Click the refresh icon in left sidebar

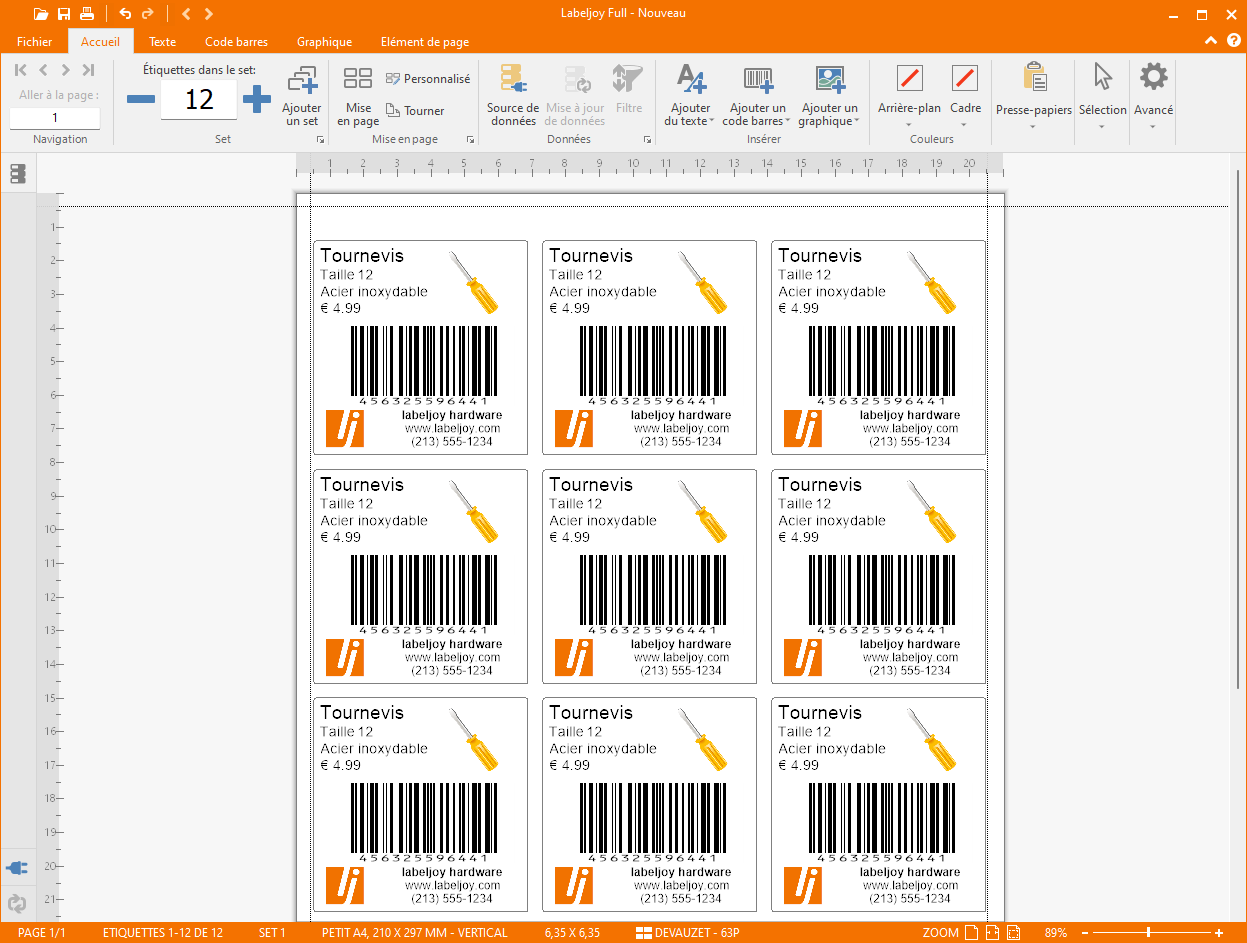pyautogui.click(x=17, y=904)
